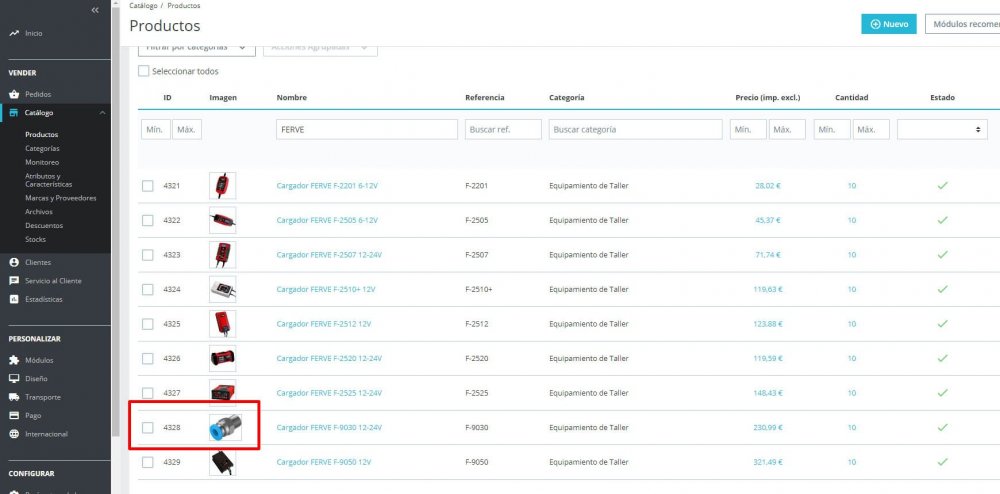The width and height of the screenshot is (1000, 494).
Task: Check the Seleccionar todos checkbox
Action: 143,71
